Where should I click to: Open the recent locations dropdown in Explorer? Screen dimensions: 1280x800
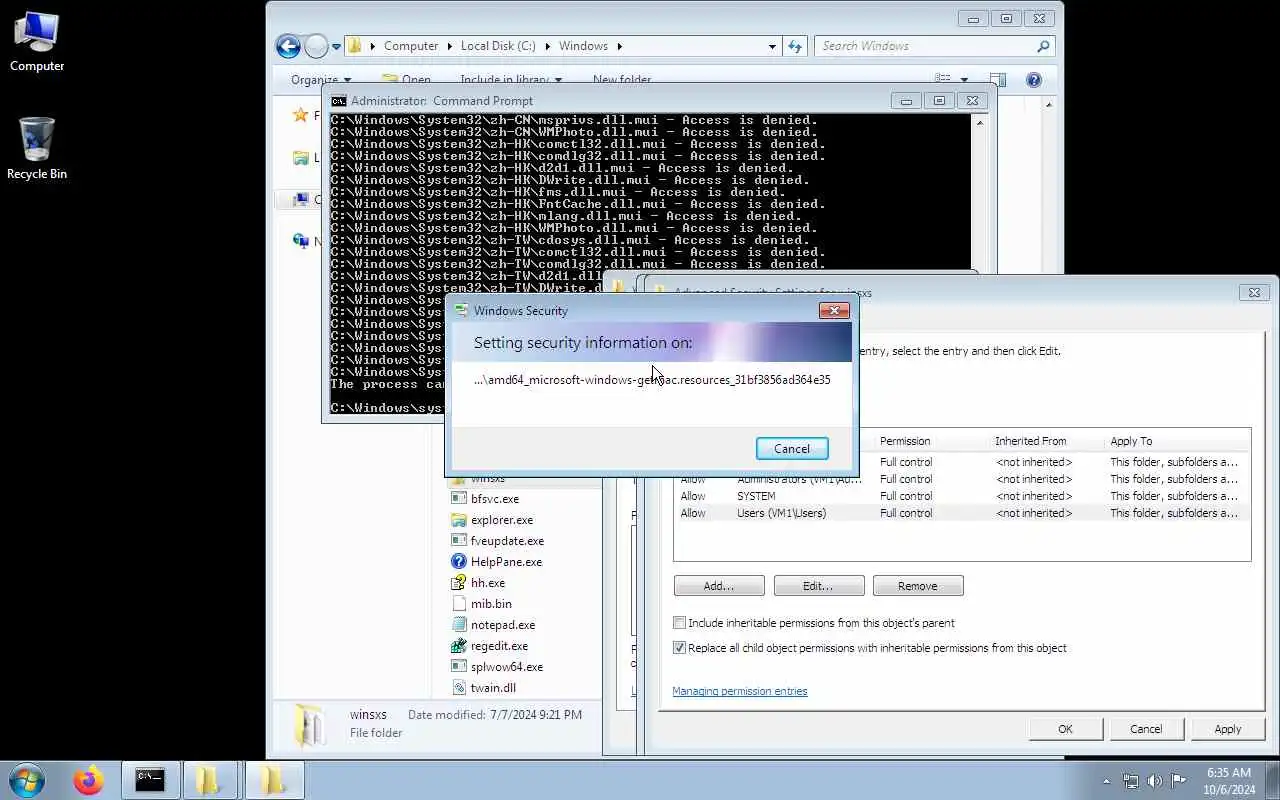click(336, 46)
